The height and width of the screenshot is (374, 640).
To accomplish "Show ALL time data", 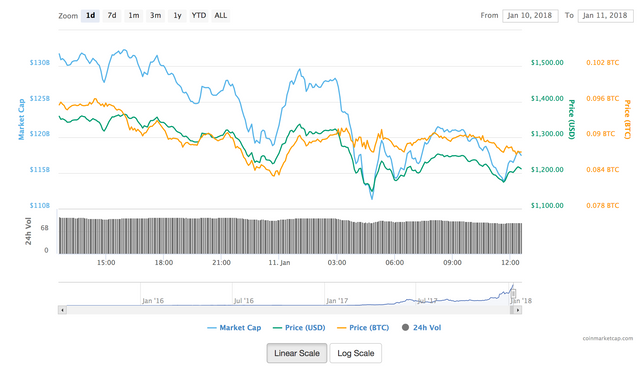I will [x=221, y=16].
